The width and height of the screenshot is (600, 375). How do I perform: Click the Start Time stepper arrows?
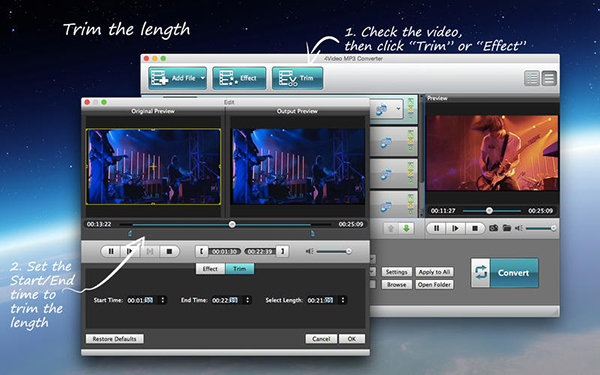coord(163,300)
